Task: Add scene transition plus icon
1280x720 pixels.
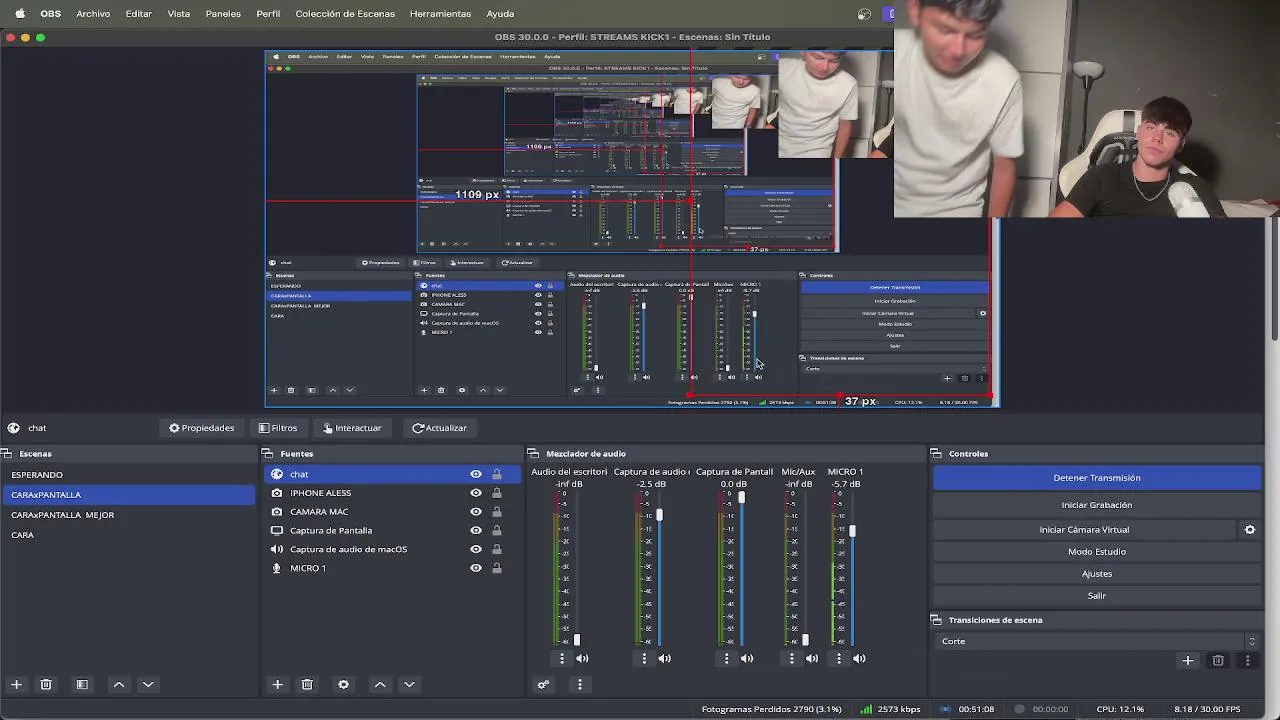Action: pos(1187,660)
